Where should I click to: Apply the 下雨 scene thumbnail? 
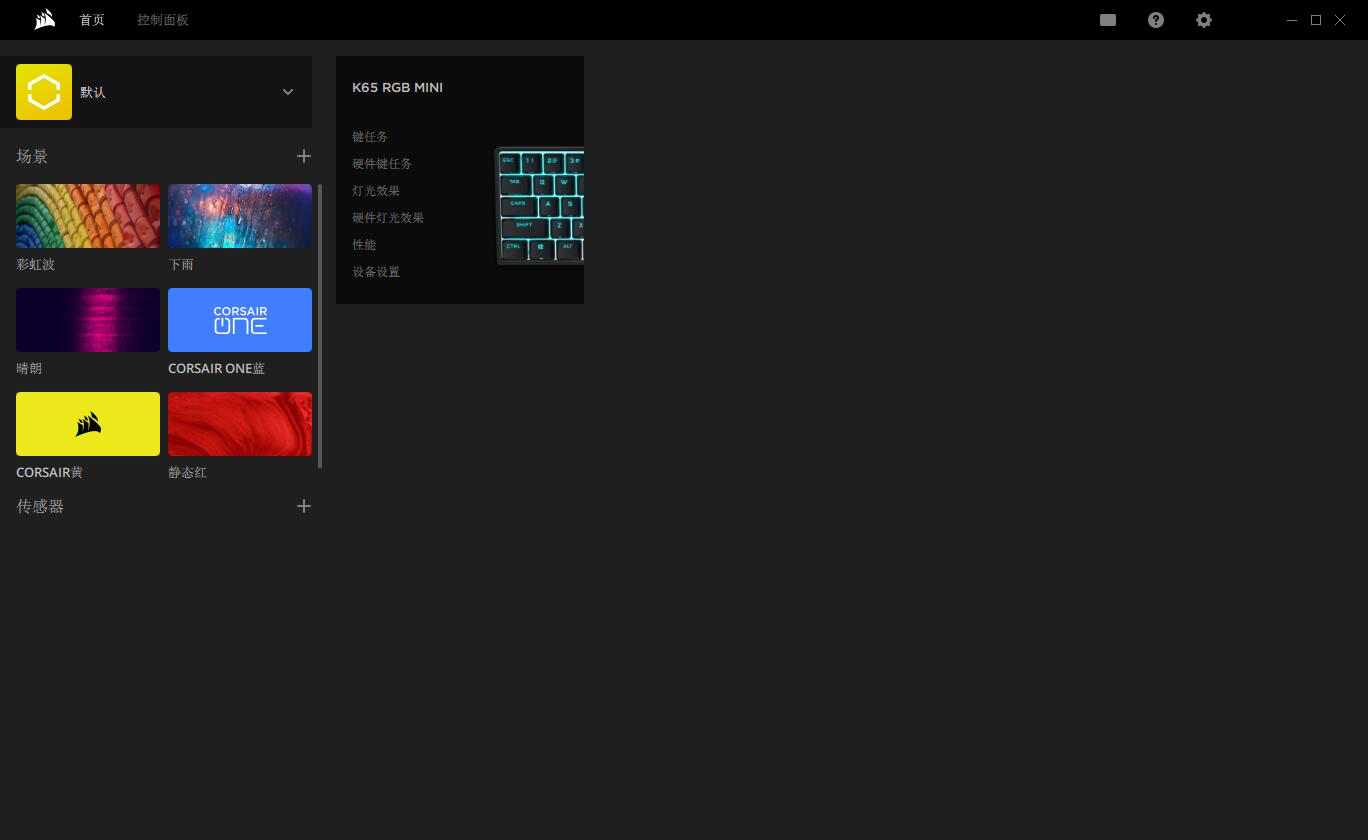tap(240, 216)
